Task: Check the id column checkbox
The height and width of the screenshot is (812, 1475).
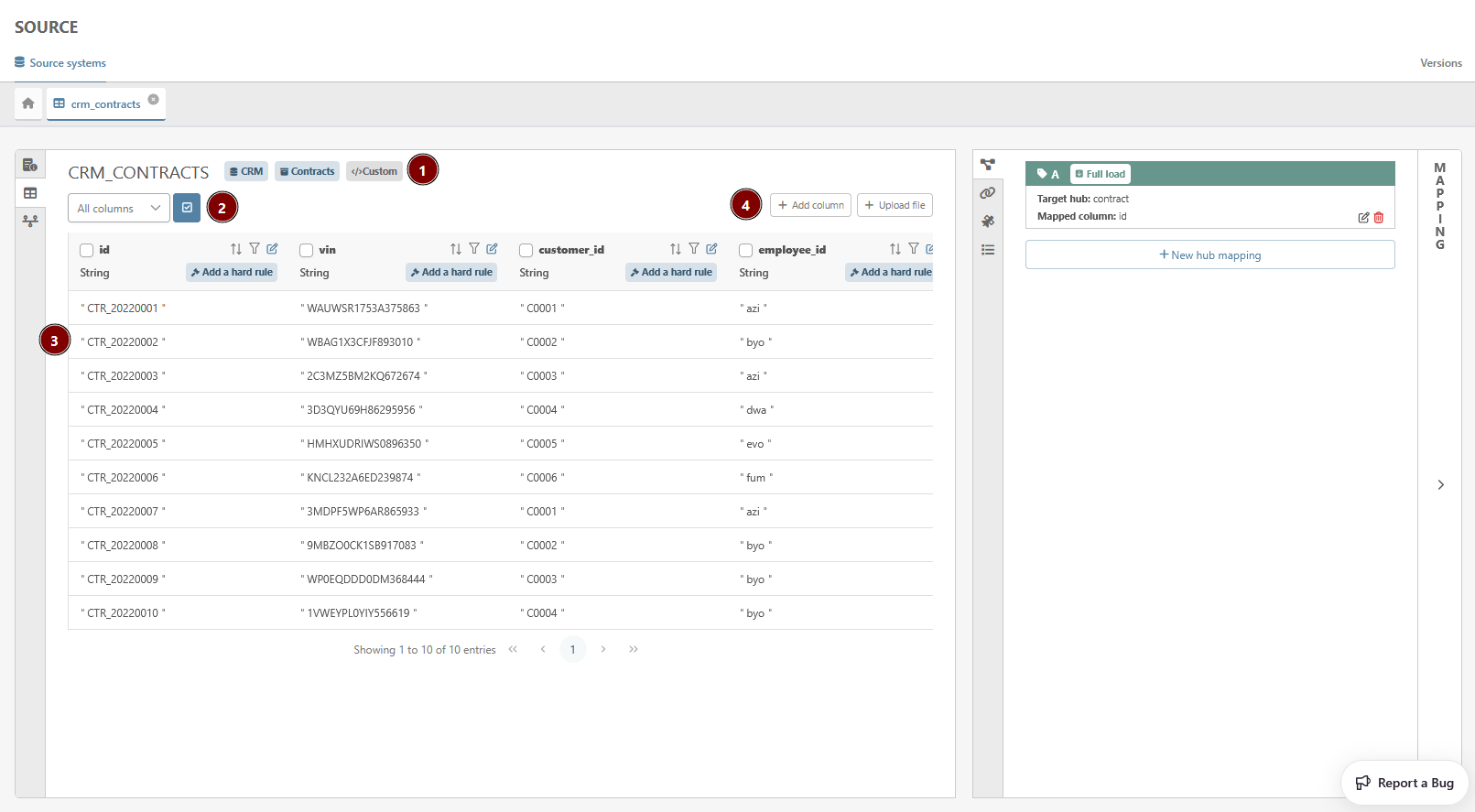Action: tap(87, 250)
